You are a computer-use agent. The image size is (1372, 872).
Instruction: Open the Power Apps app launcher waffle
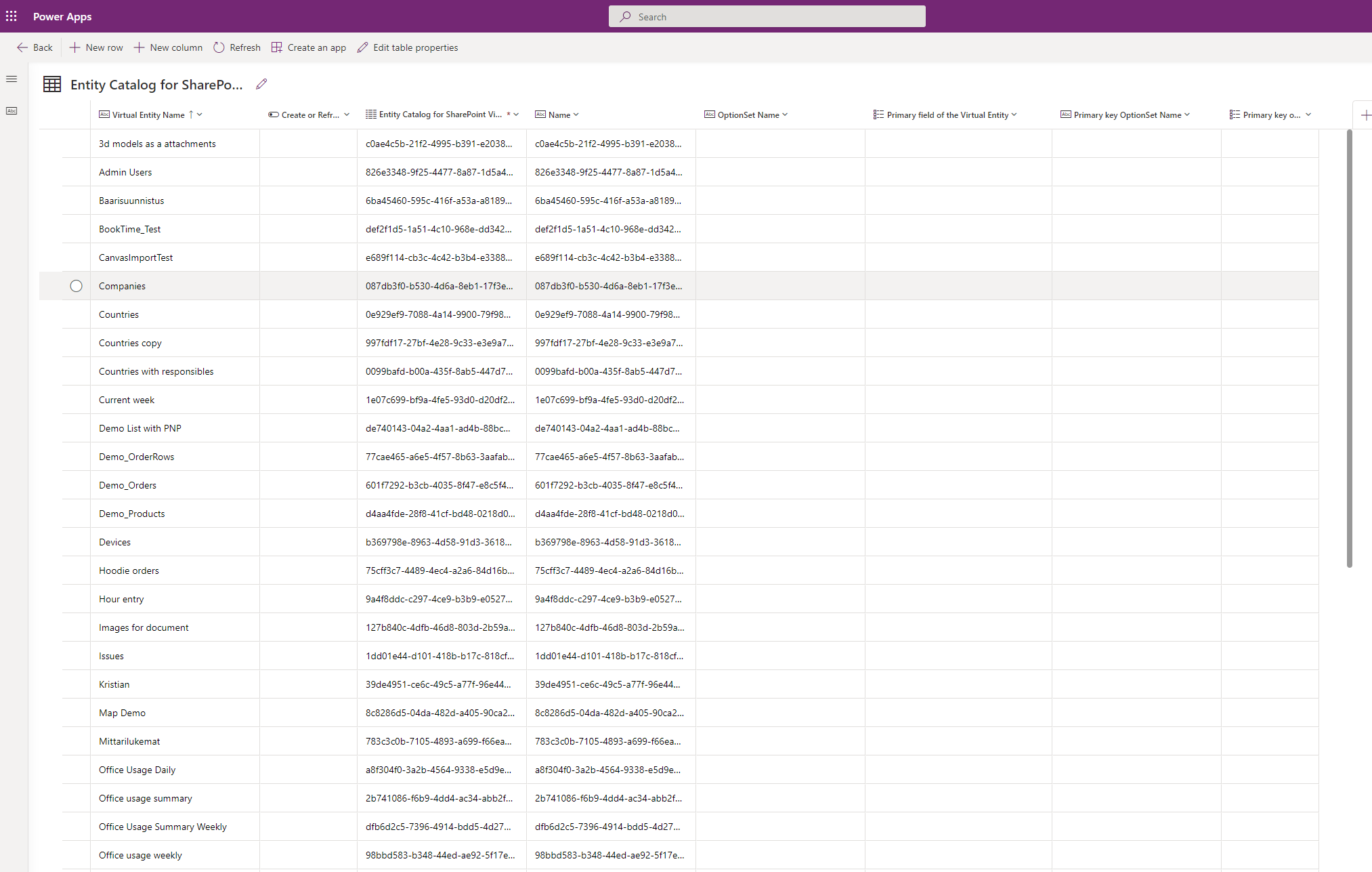click(x=12, y=16)
